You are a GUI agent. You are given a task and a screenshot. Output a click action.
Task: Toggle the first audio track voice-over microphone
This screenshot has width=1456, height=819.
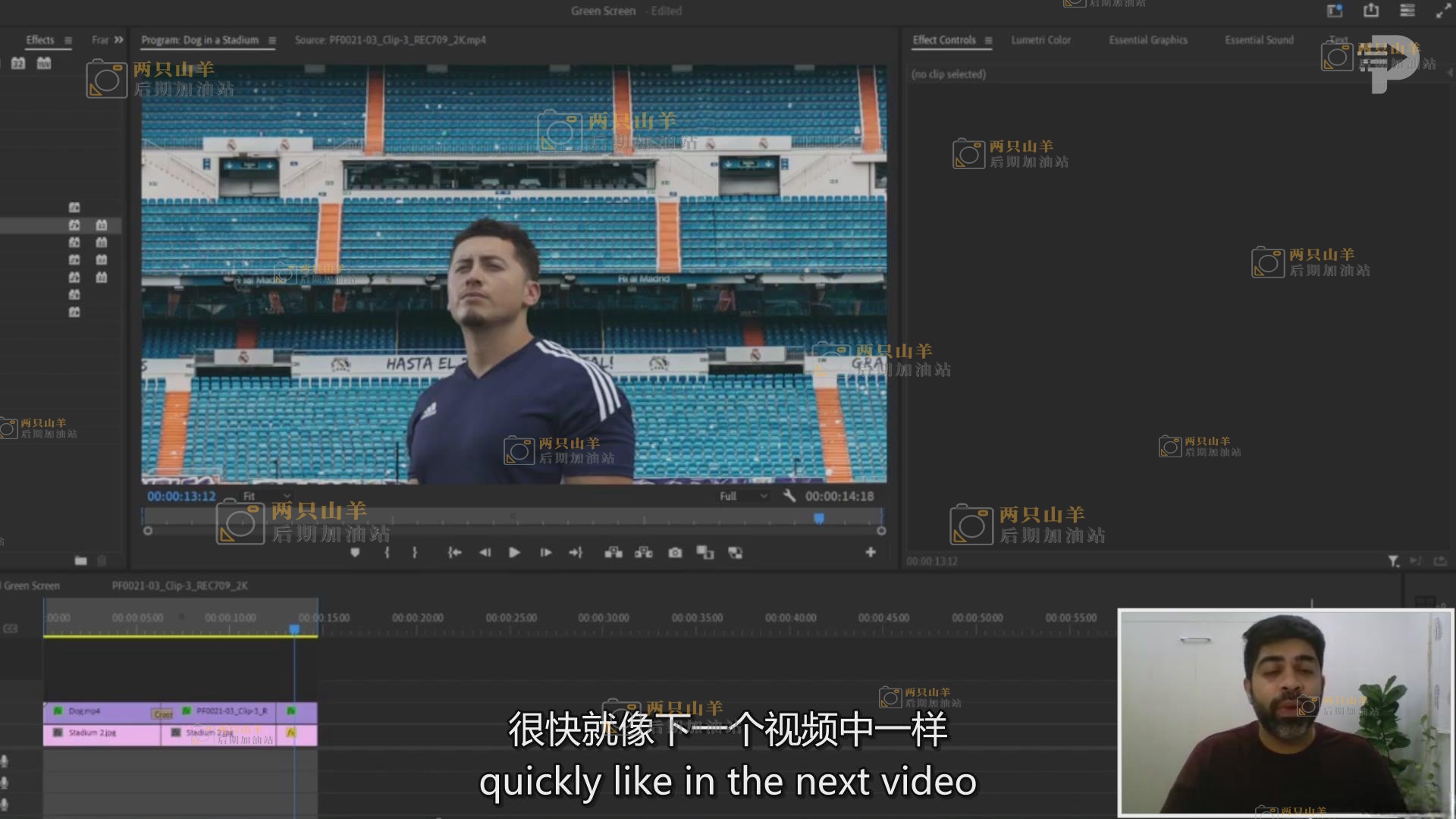pyautogui.click(x=5, y=761)
